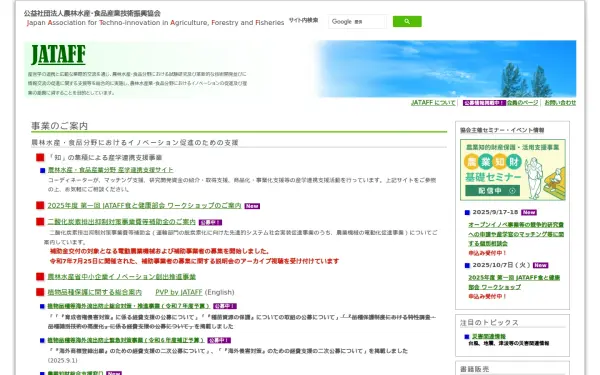600x375 pixels.
Task: Click red text '補助金交付の対象となる電動農業機械' notice
Action: pos(160,251)
